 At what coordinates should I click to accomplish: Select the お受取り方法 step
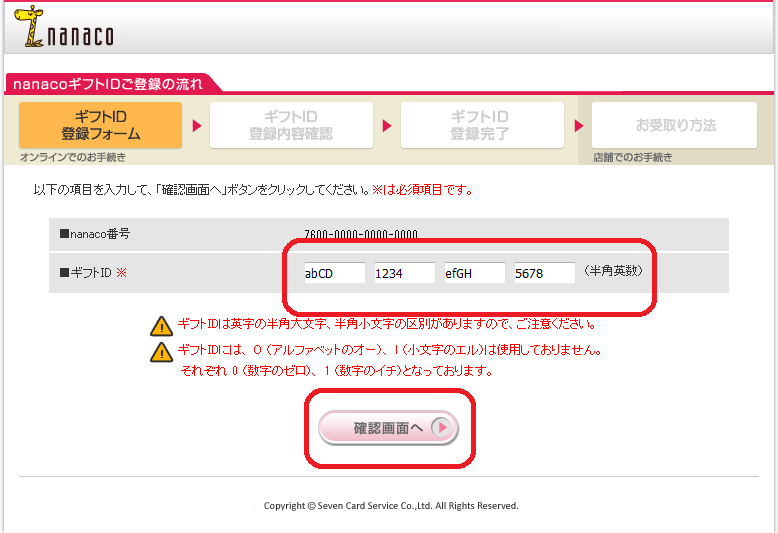pos(675,125)
